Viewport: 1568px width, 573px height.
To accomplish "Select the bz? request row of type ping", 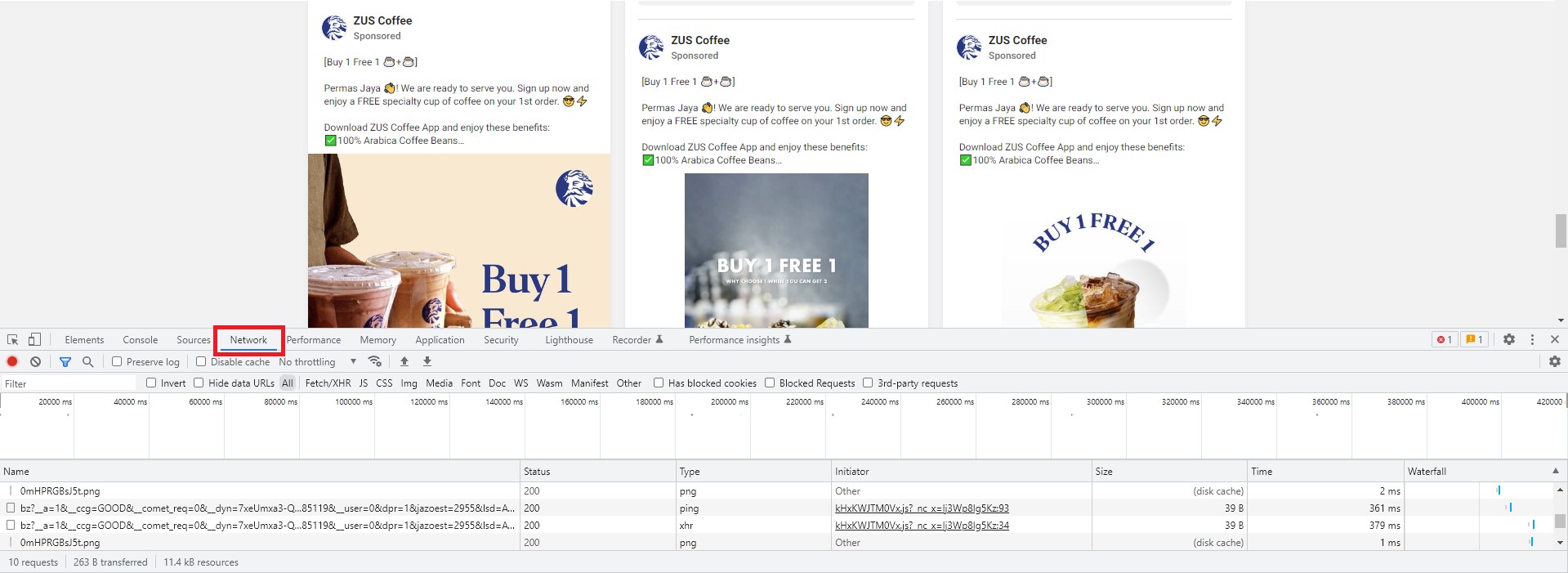I will (776, 508).
